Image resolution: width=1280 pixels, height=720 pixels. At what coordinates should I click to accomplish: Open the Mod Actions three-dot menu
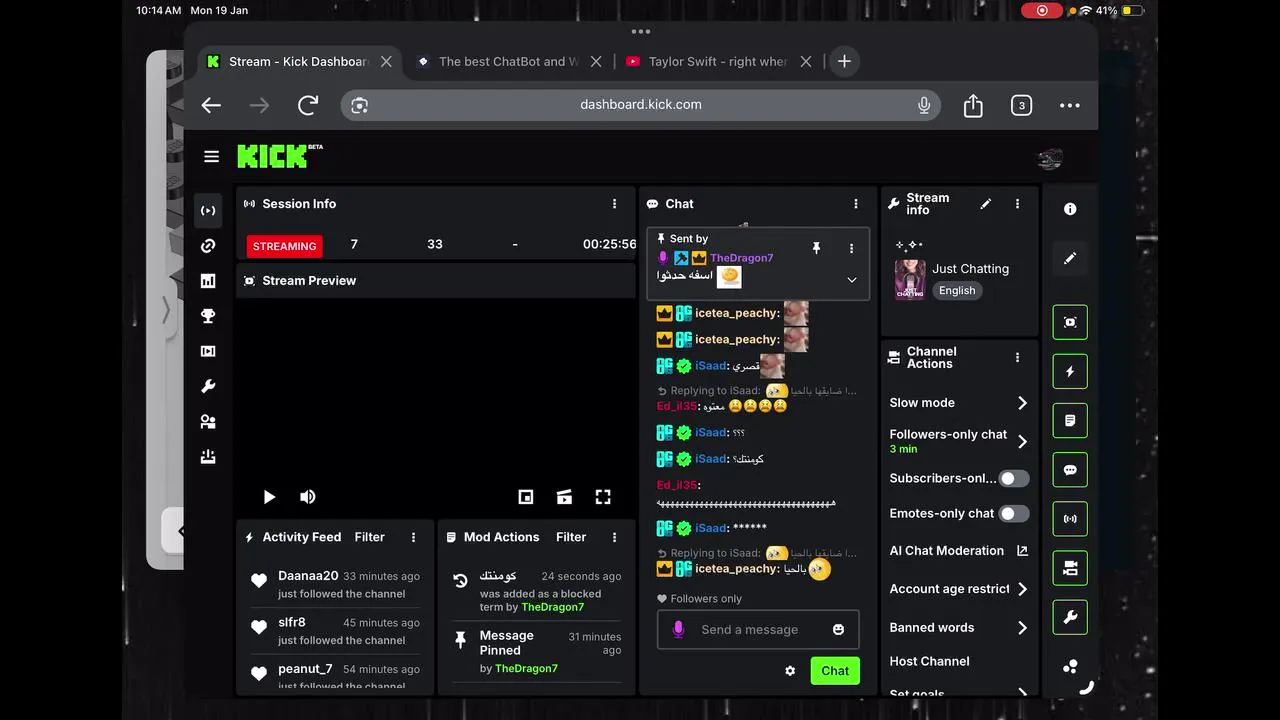pos(614,537)
